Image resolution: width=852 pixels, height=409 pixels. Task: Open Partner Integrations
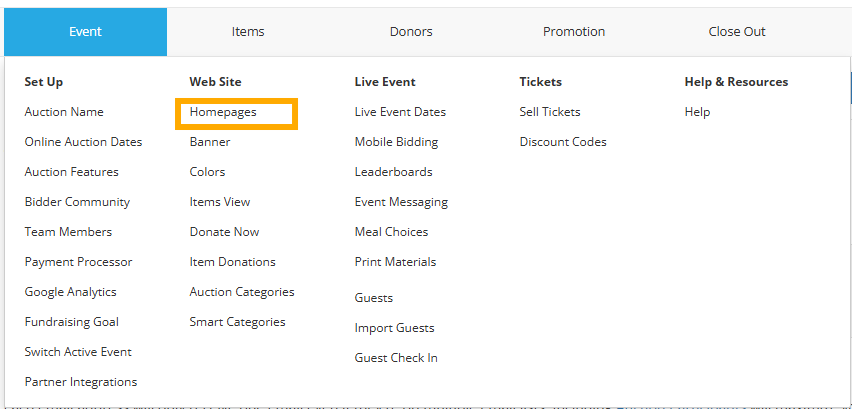click(x=81, y=382)
